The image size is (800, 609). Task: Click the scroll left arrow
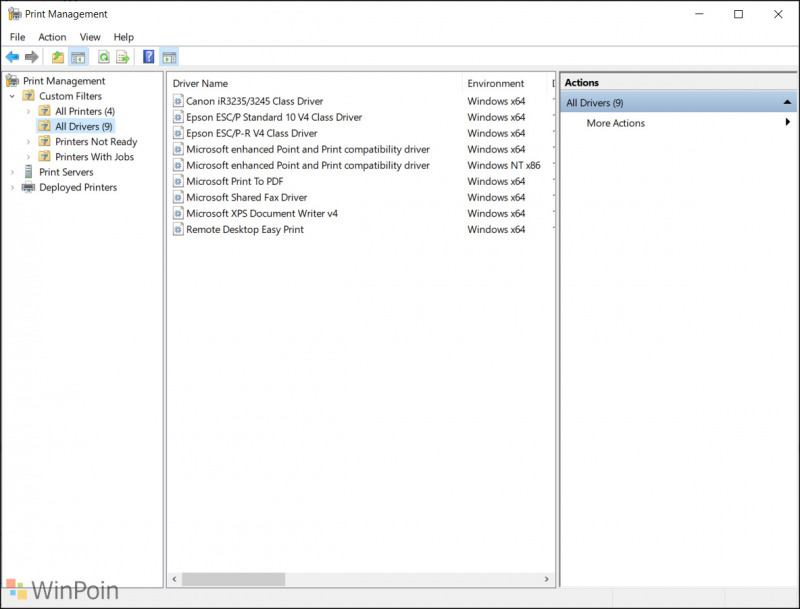tap(174, 579)
